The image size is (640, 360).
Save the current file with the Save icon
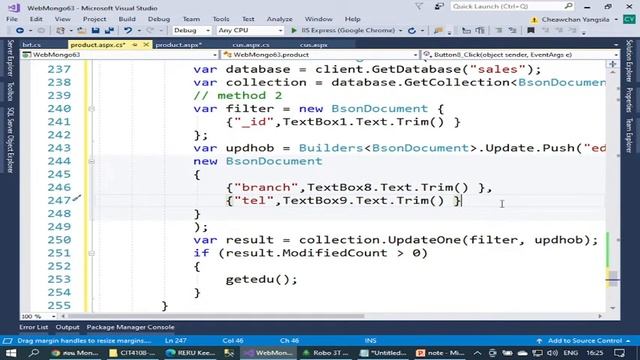tap(96, 31)
